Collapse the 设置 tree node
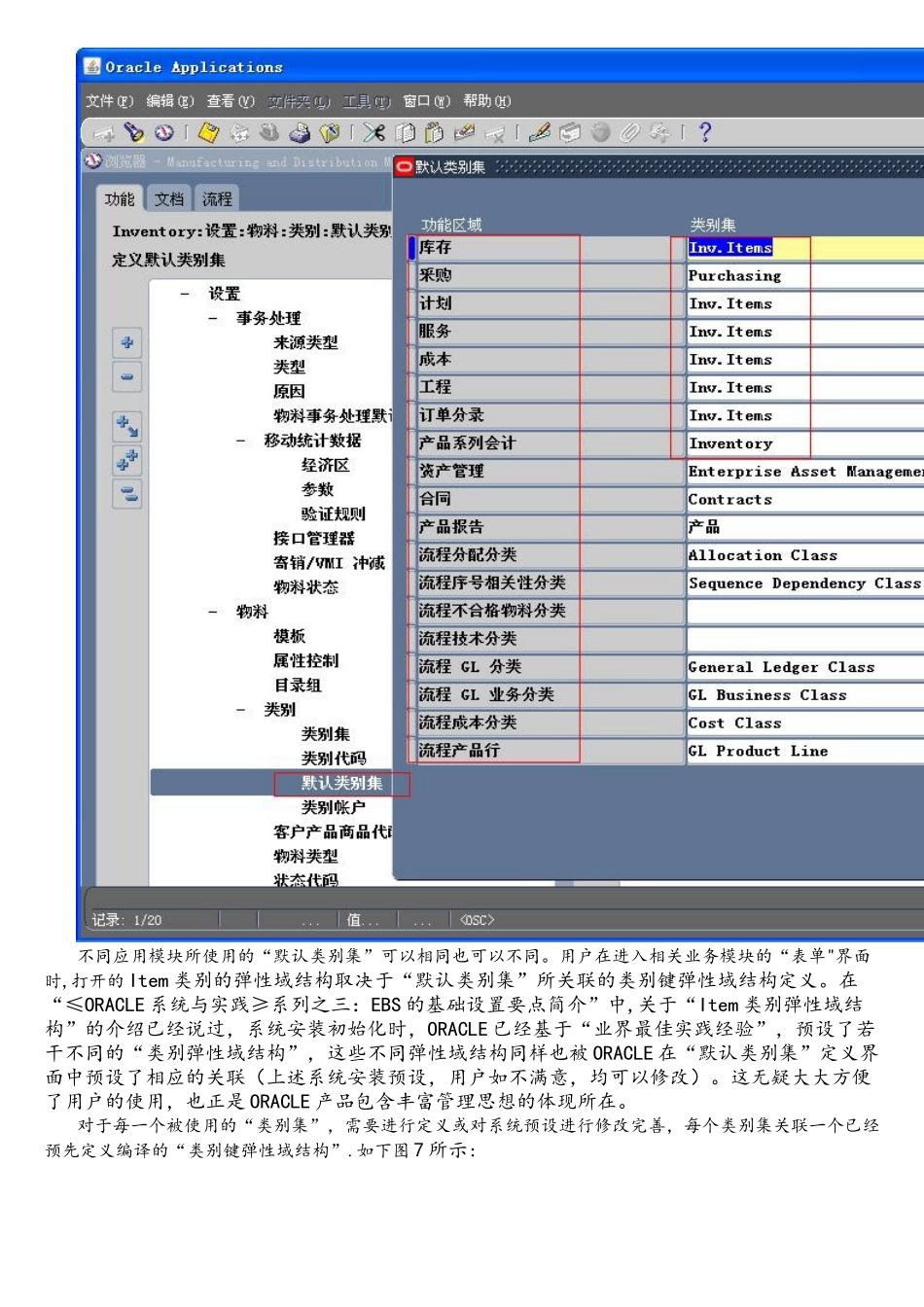Screen dimensions: 924x1307 click(185, 294)
